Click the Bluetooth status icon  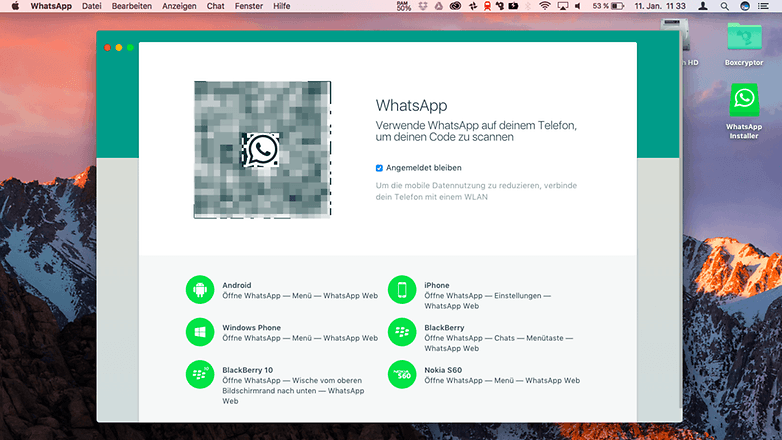click(x=528, y=6)
